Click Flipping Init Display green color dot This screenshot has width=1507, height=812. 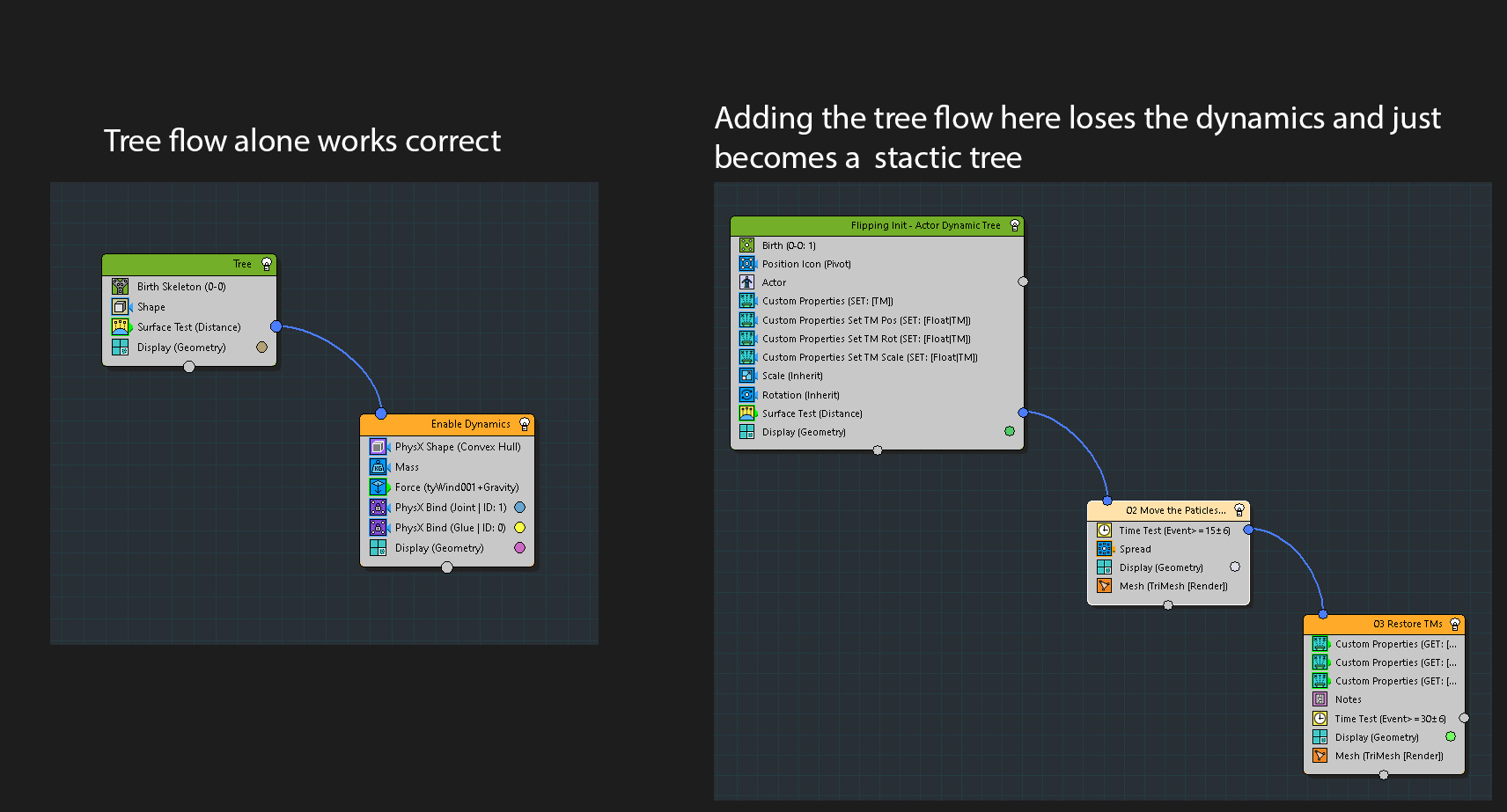click(1010, 431)
